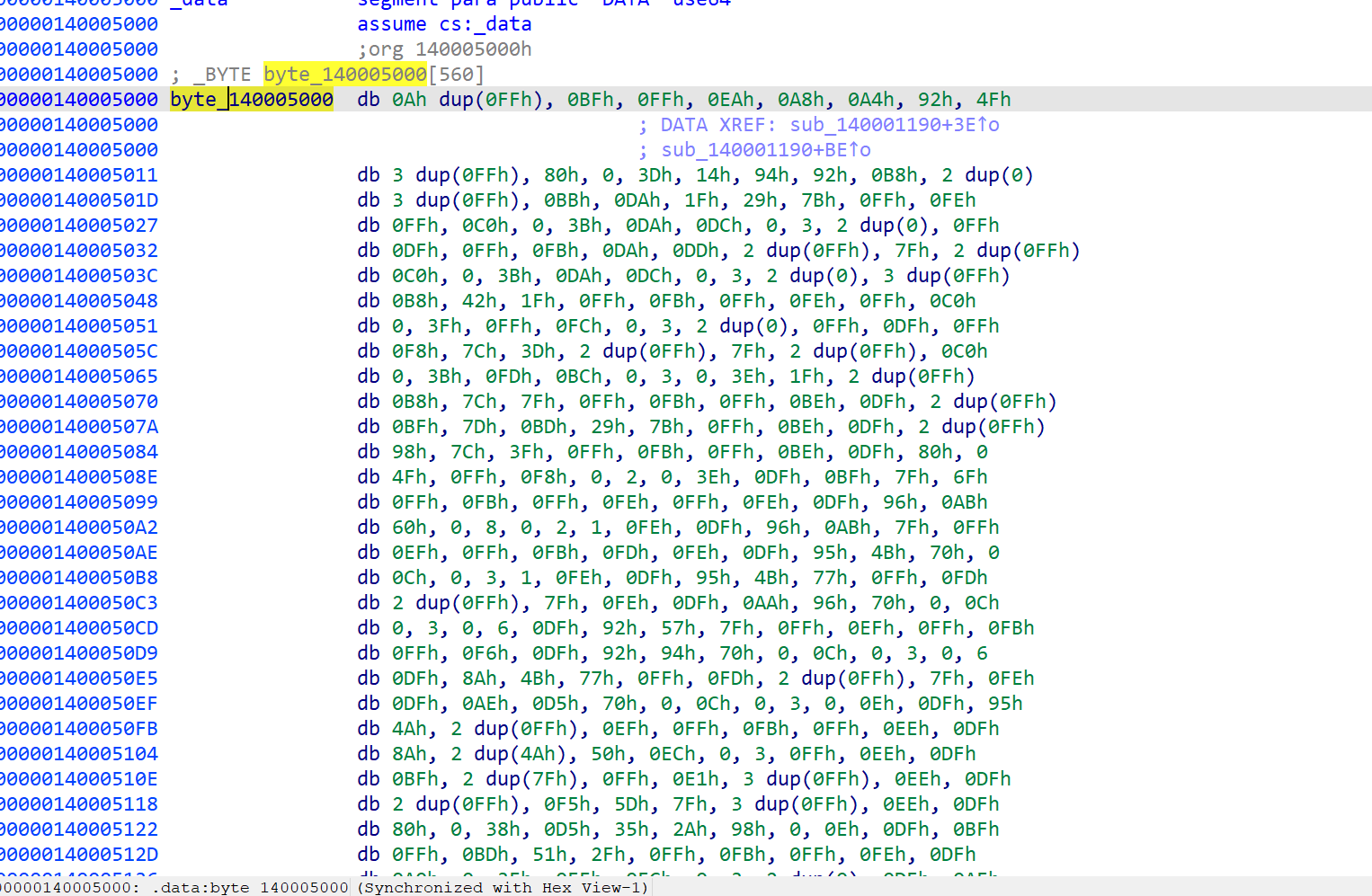Select address 0000000140005099
This screenshot has height=896, width=1372.
[x=79, y=502]
